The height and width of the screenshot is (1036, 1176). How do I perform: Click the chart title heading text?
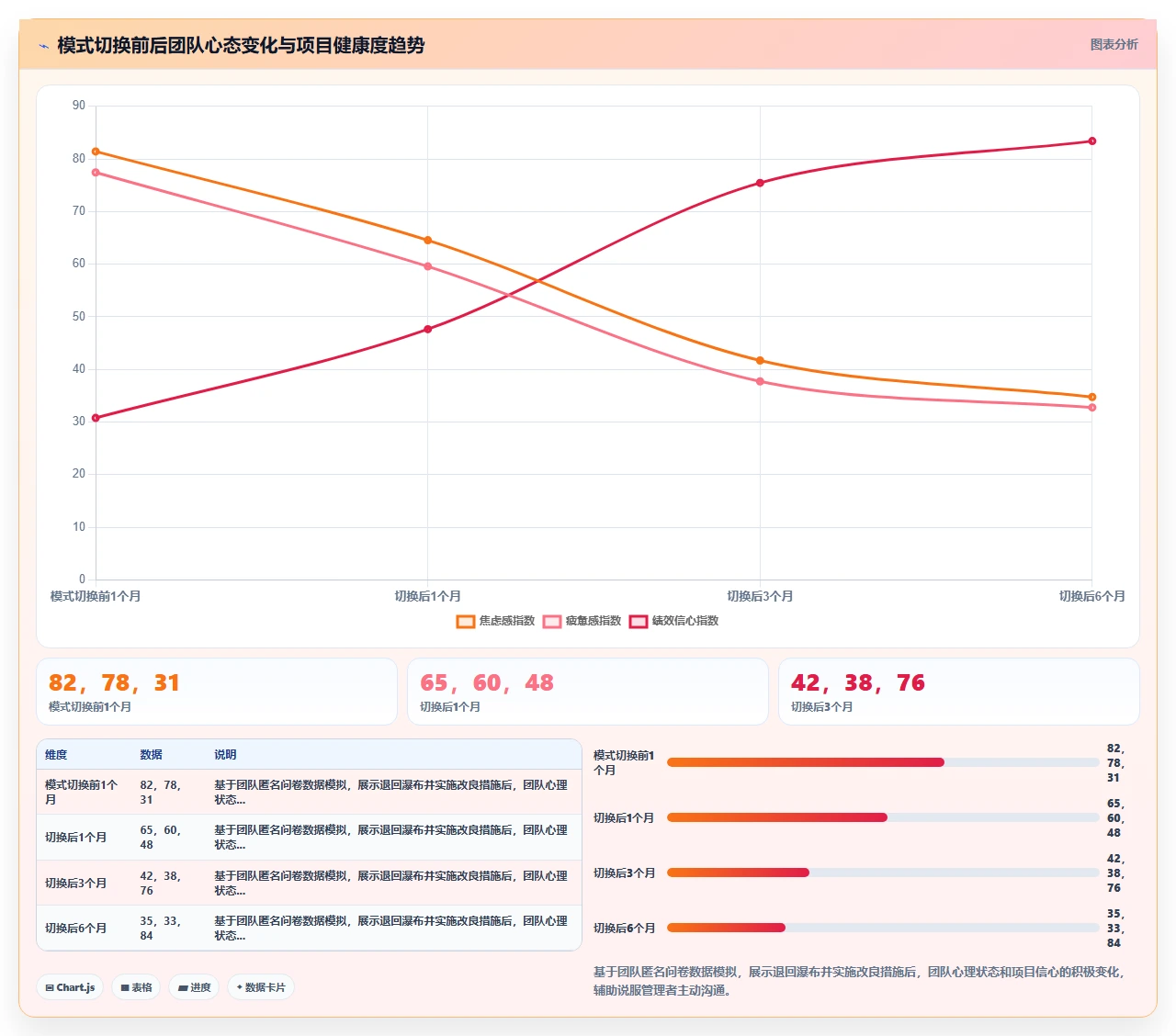241,45
